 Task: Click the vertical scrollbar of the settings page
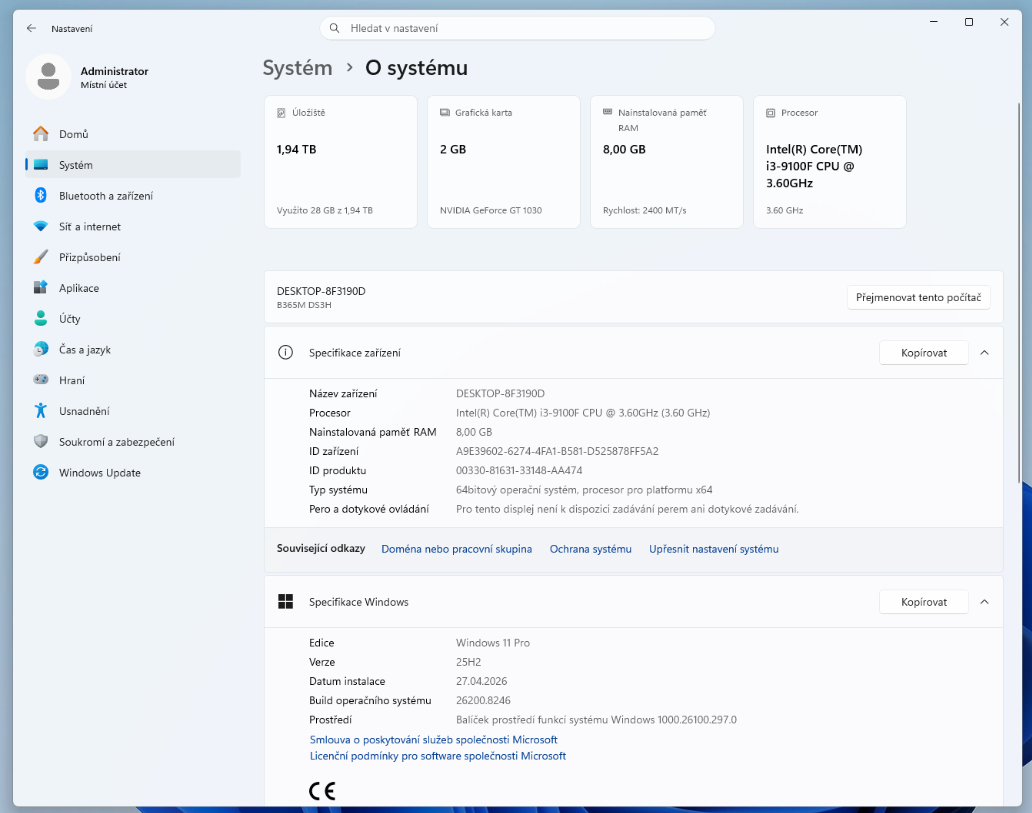(x=1019, y=292)
